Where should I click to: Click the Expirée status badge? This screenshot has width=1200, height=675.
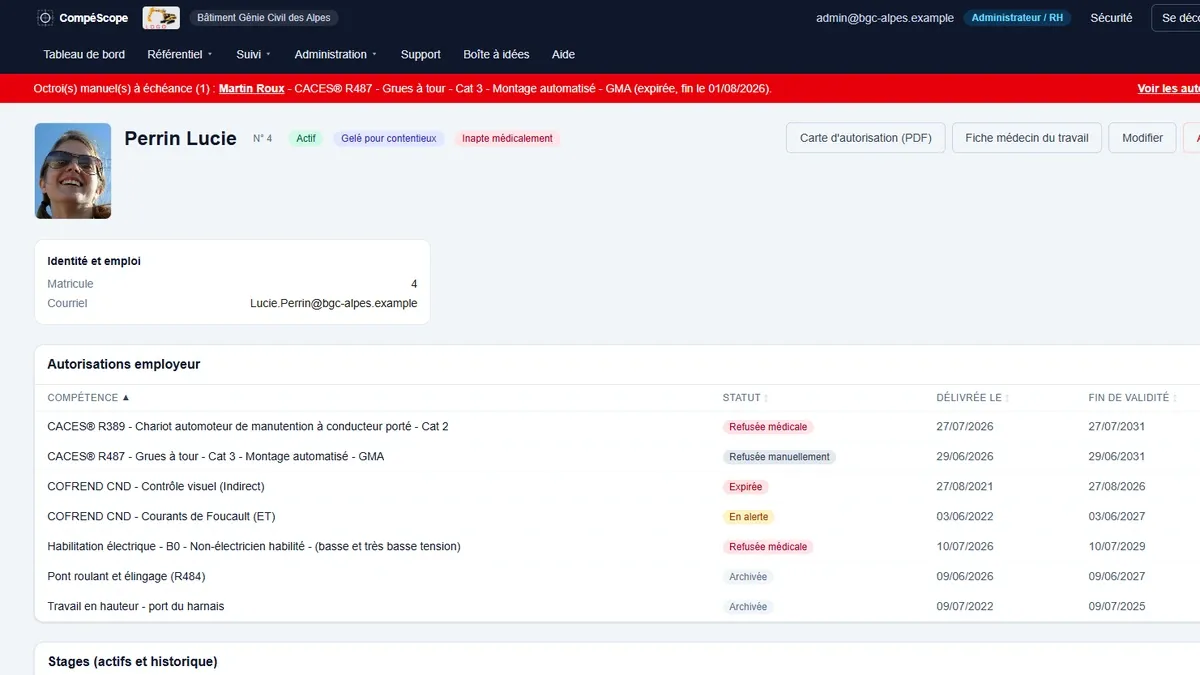746,486
